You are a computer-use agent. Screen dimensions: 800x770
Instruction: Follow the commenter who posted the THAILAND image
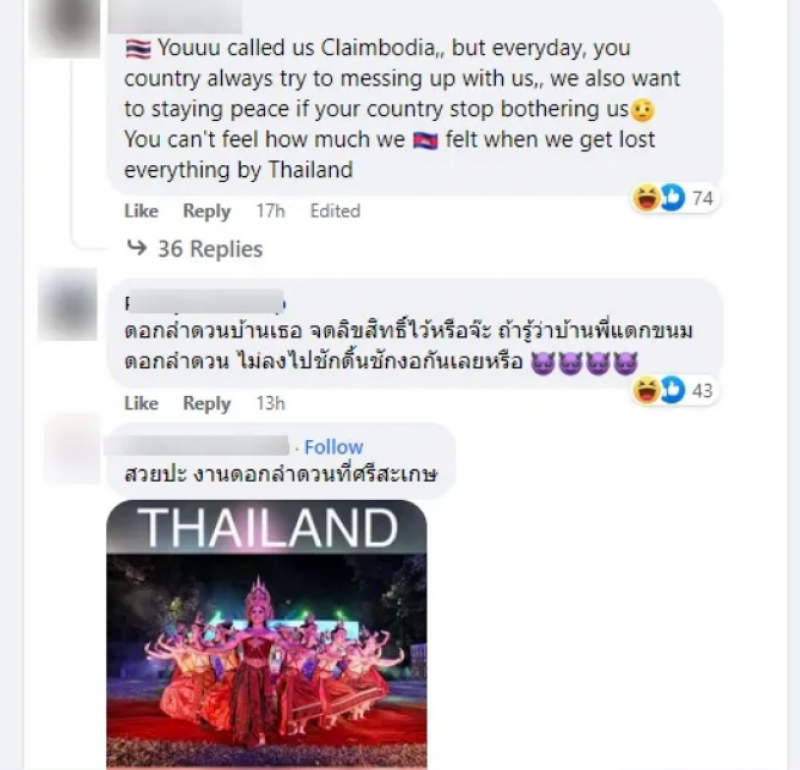tap(334, 447)
